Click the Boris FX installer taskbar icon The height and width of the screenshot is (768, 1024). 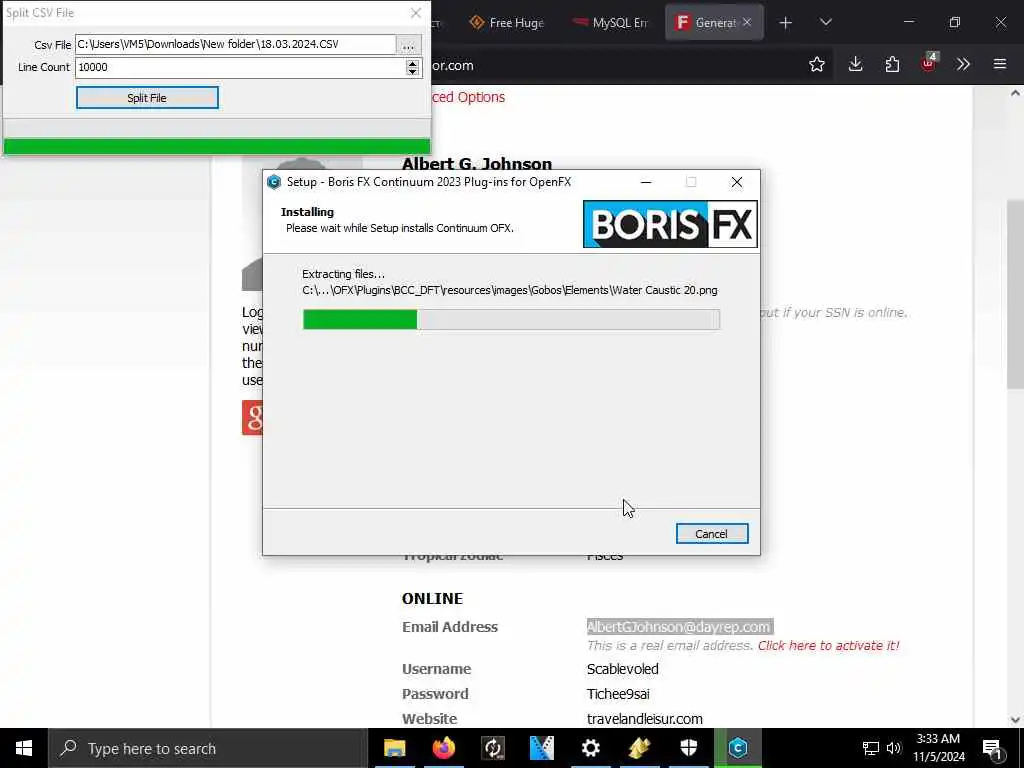point(738,748)
